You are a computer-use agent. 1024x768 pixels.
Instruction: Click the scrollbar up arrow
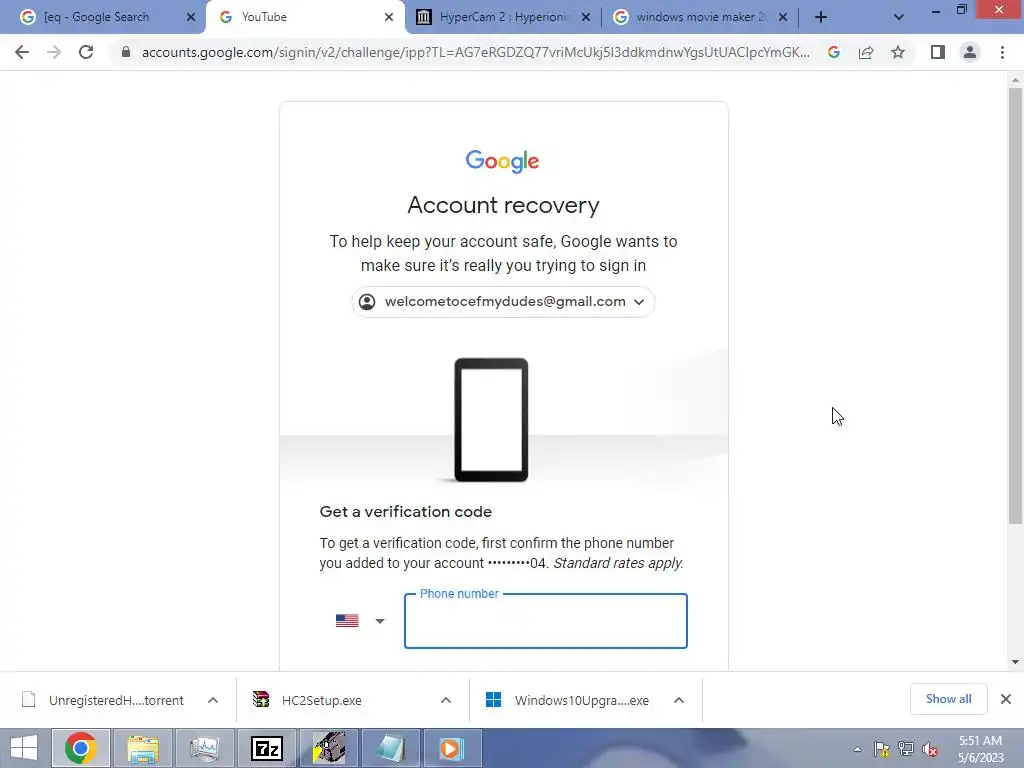[1015, 80]
